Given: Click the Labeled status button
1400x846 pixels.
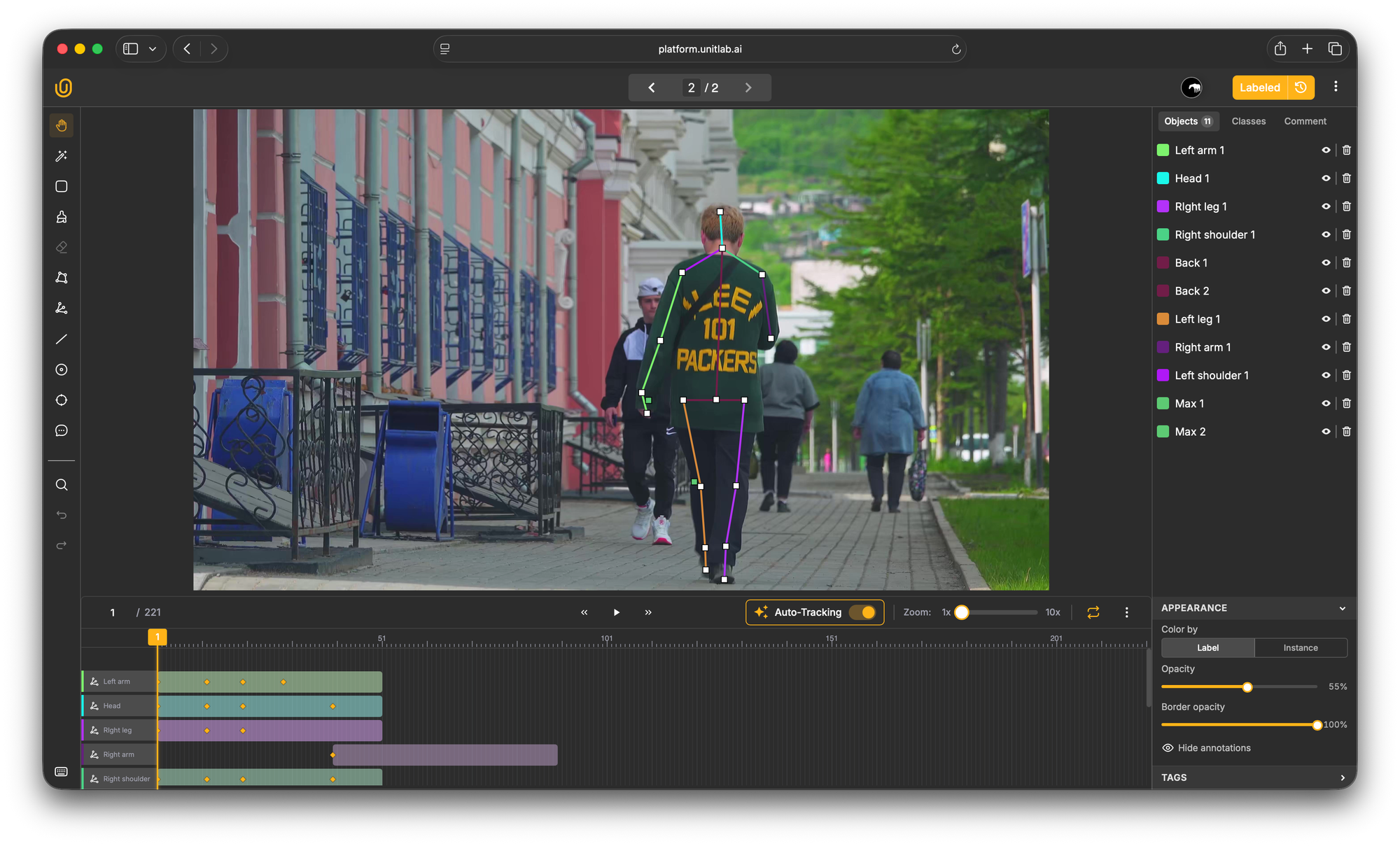Looking at the screenshot, I should pos(1259,87).
